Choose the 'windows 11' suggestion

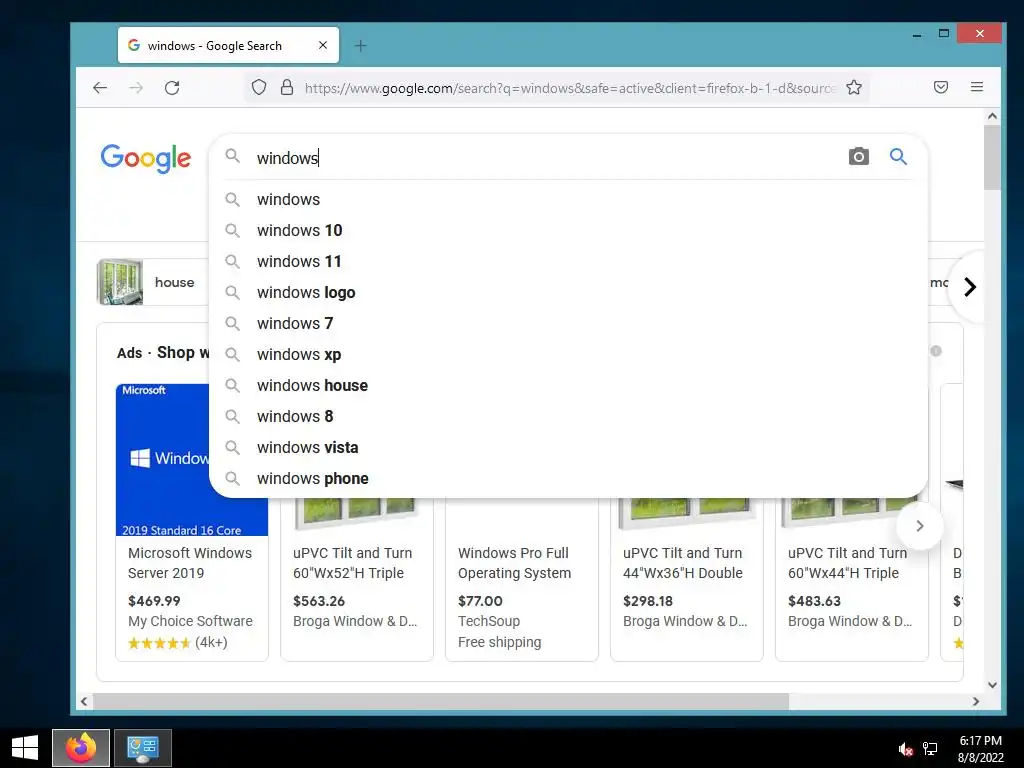point(568,261)
